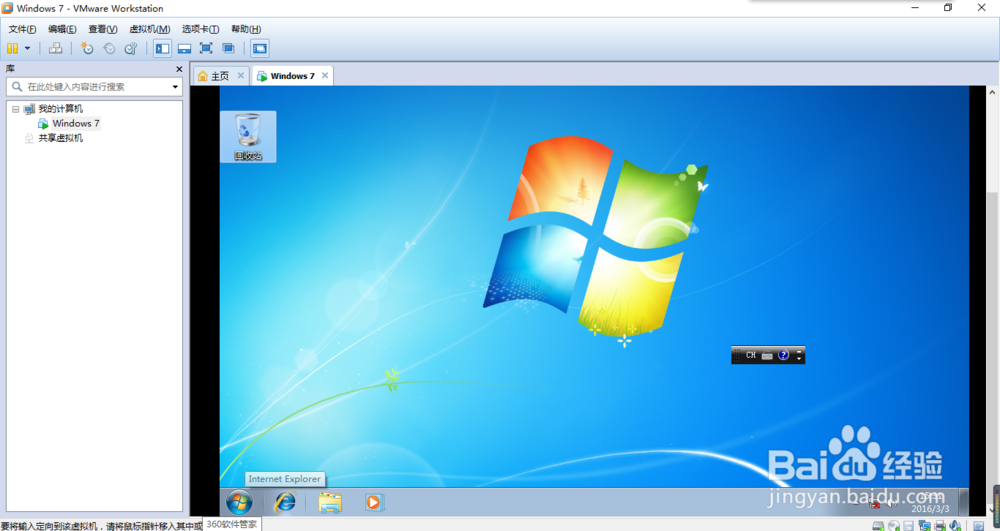Click the printer status bar icon
1000x531 pixels.
coord(939,526)
